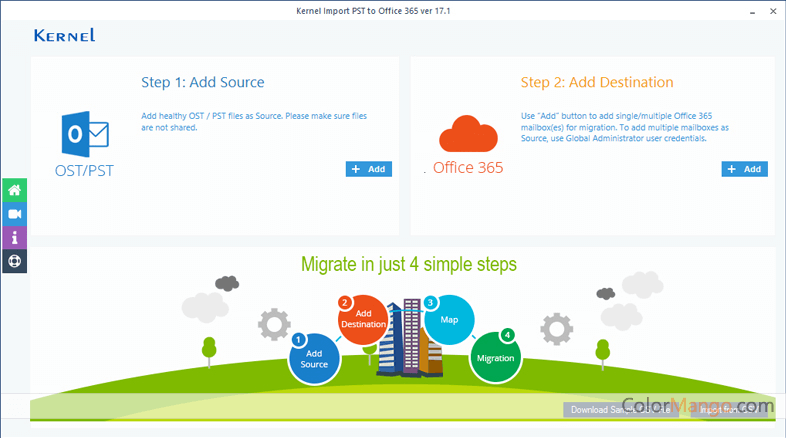The height and width of the screenshot is (438, 786).
Task: Click the "OST/PST" label
Action: coord(84,170)
